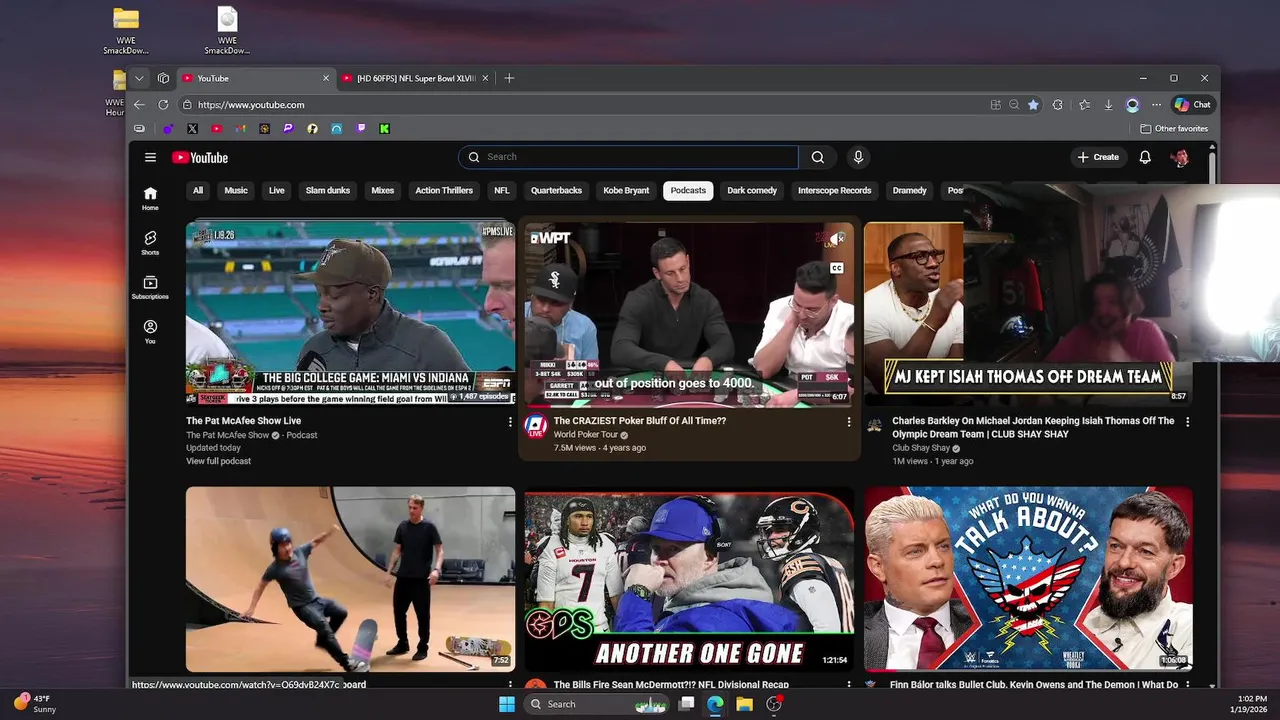Switch to NFL Super Bowl XLVIII tab
This screenshot has width=1280, height=720.
(x=415, y=78)
